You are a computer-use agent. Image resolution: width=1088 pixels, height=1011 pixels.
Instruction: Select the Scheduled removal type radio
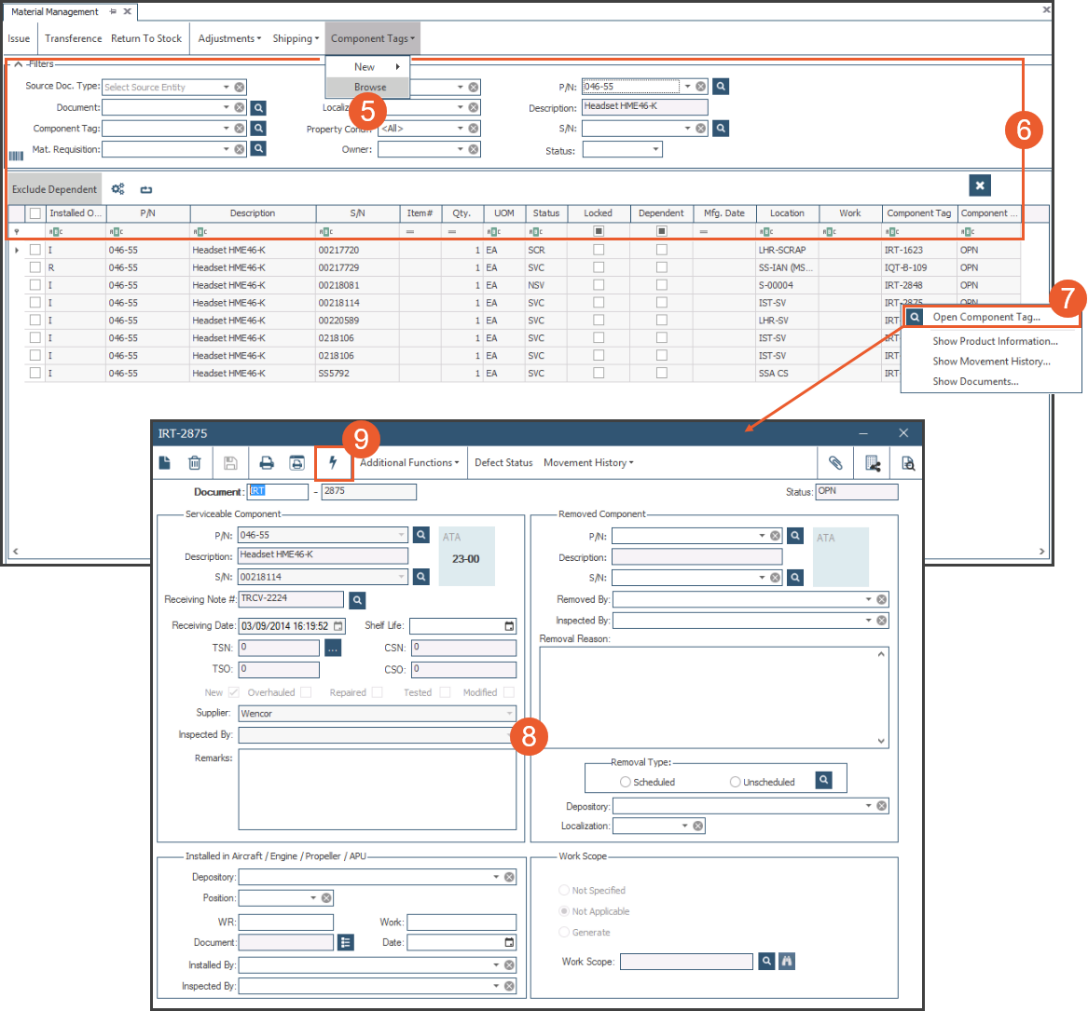point(625,782)
